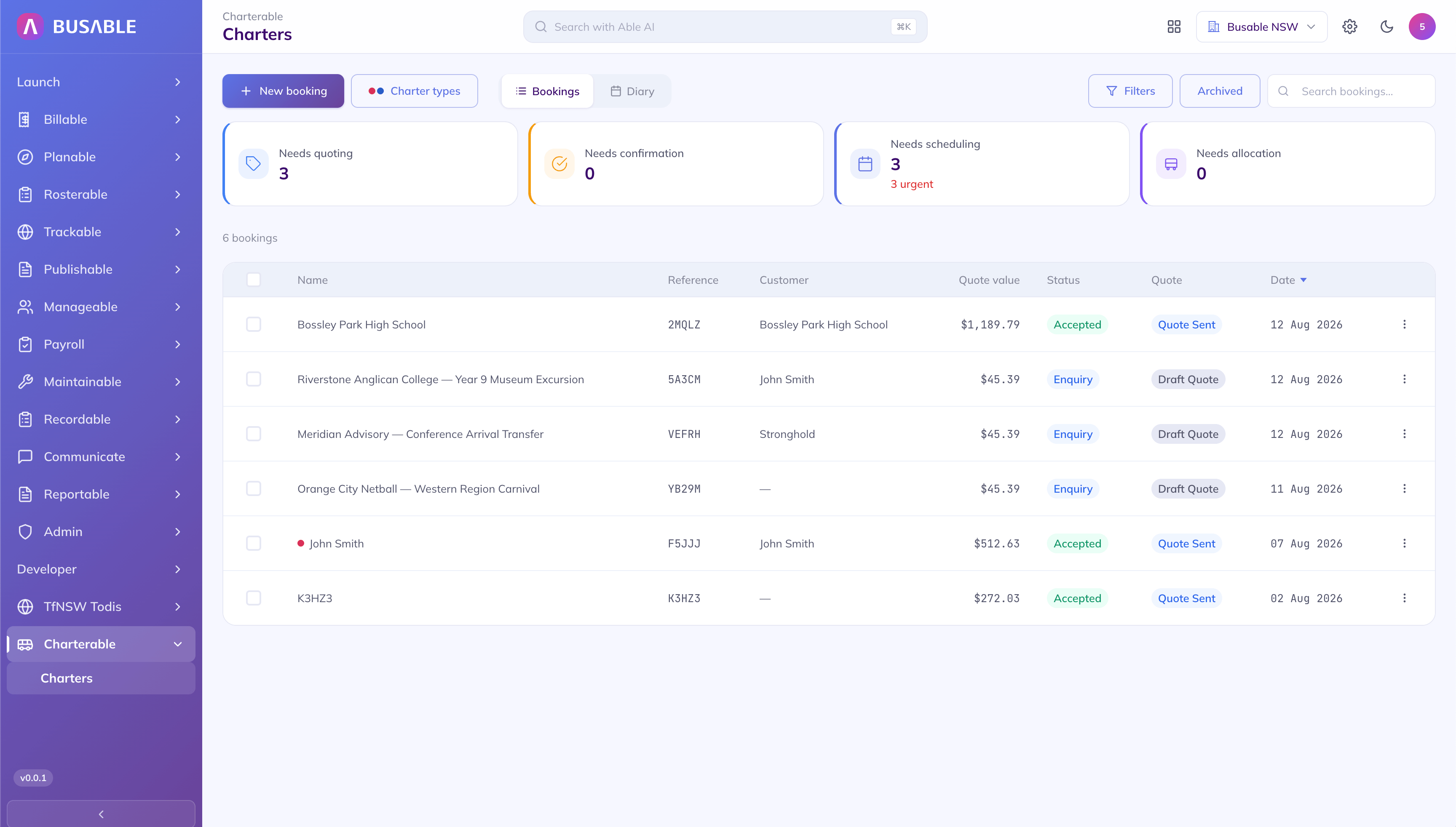The height and width of the screenshot is (827, 1456).
Task: Check the Bossley Park High School row
Action: tap(254, 324)
